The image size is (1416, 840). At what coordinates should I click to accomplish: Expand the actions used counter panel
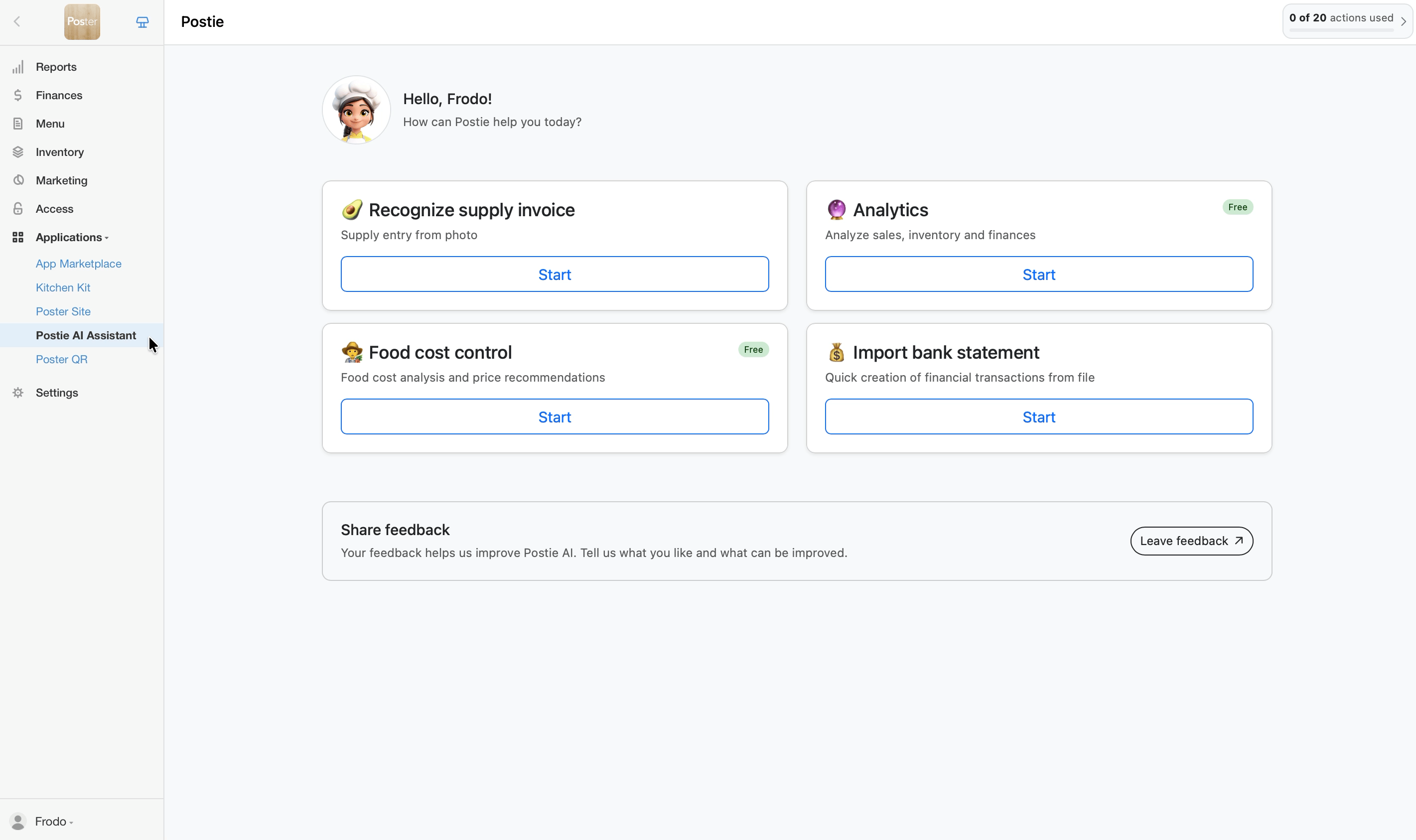pos(1347,21)
